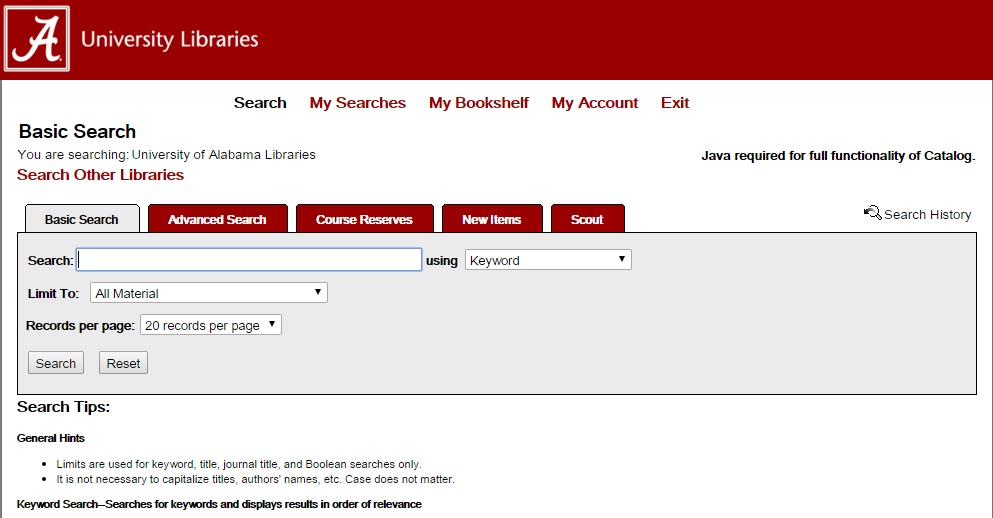Click the Search button
993x518 pixels.
click(56, 363)
